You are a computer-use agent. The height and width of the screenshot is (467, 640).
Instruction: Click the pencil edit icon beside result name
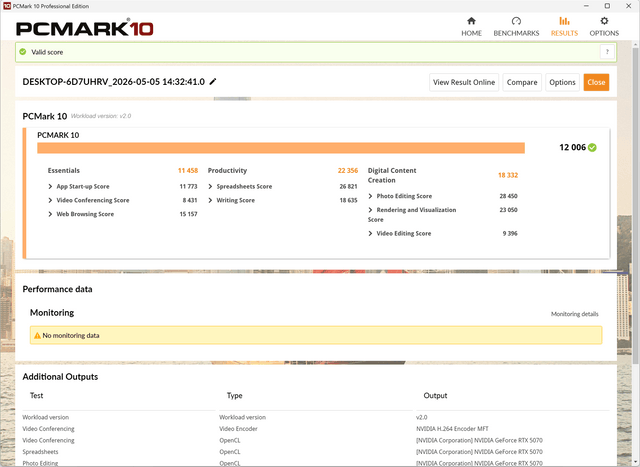213,82
